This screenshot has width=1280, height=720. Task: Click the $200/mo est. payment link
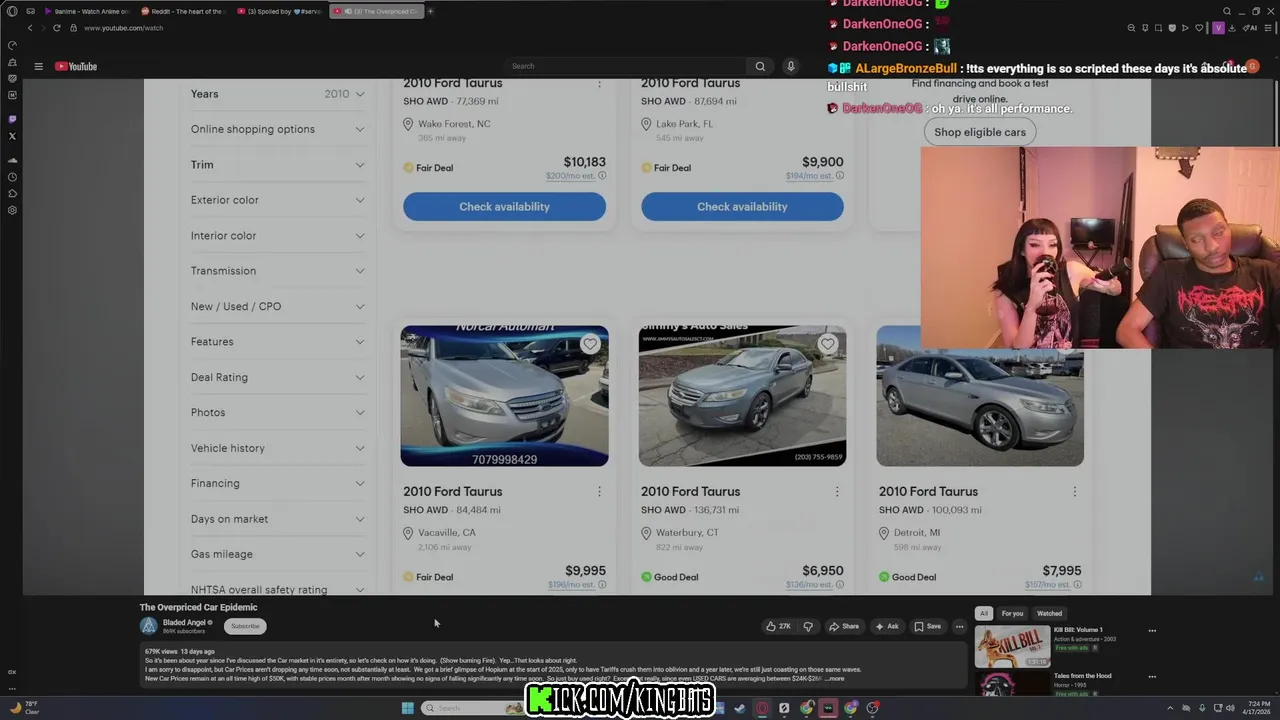click(x=570, y=176)
